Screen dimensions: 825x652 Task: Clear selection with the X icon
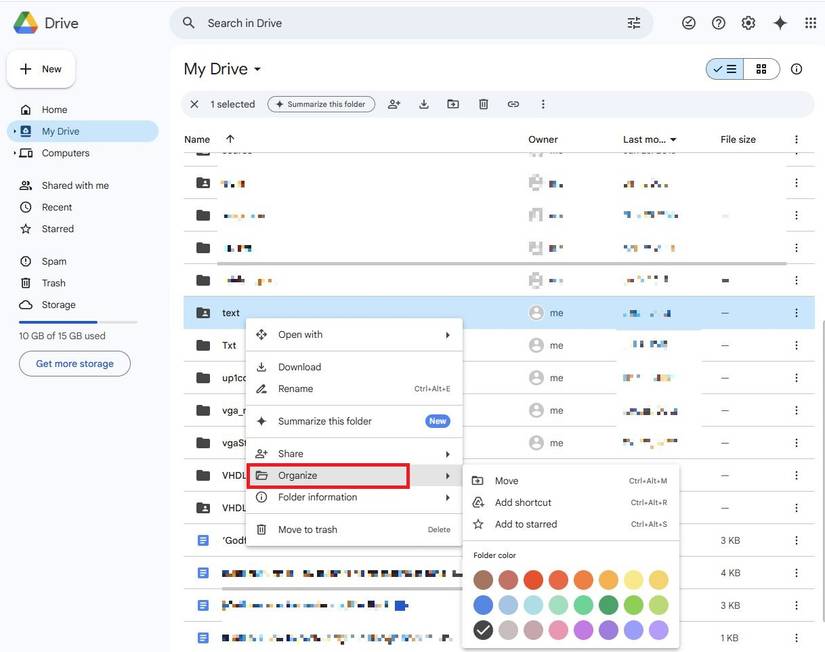click(x=194, y=104)
